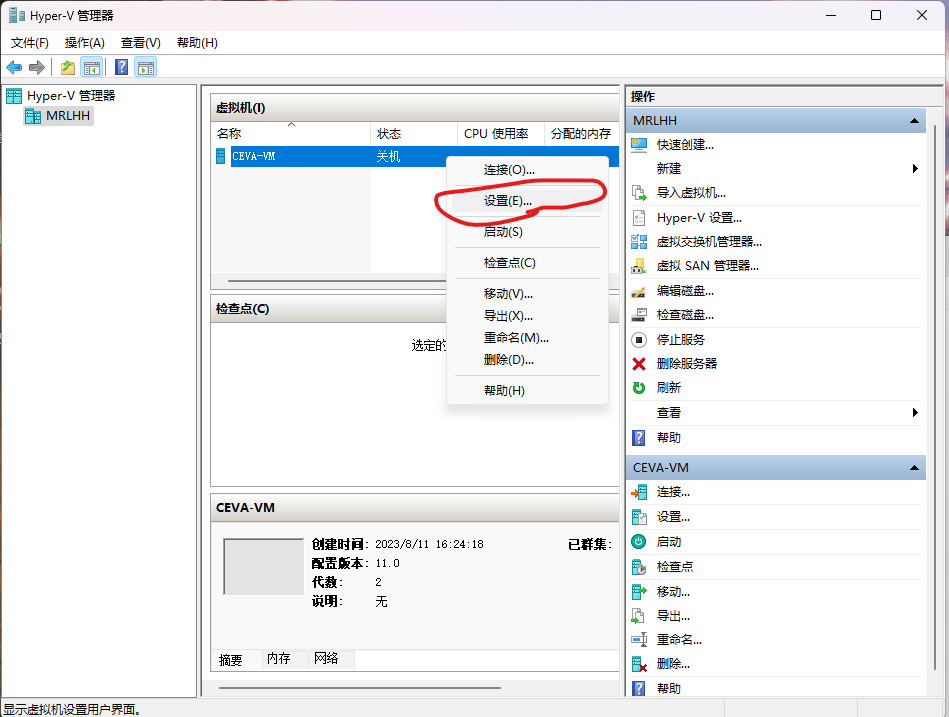
Task: Sort by the 名称 column header
Action: 291,133
